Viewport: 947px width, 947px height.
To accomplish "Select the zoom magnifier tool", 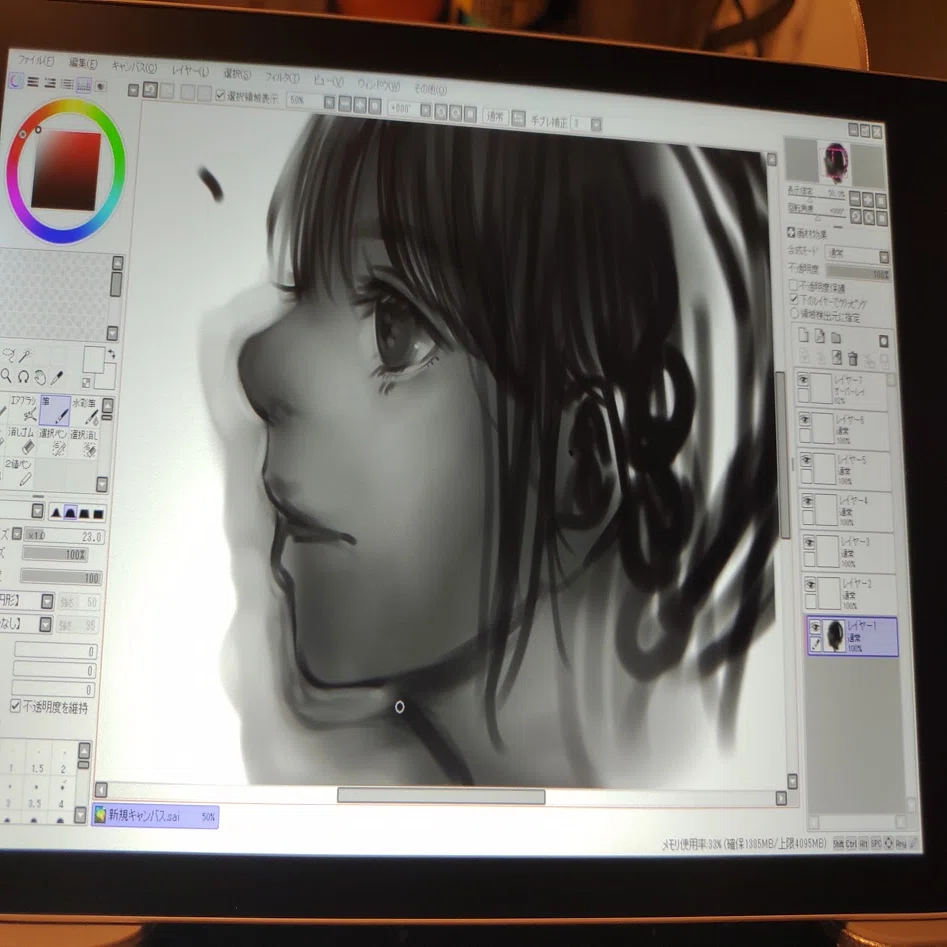I will pyautogui.click(x=7, y=376).
